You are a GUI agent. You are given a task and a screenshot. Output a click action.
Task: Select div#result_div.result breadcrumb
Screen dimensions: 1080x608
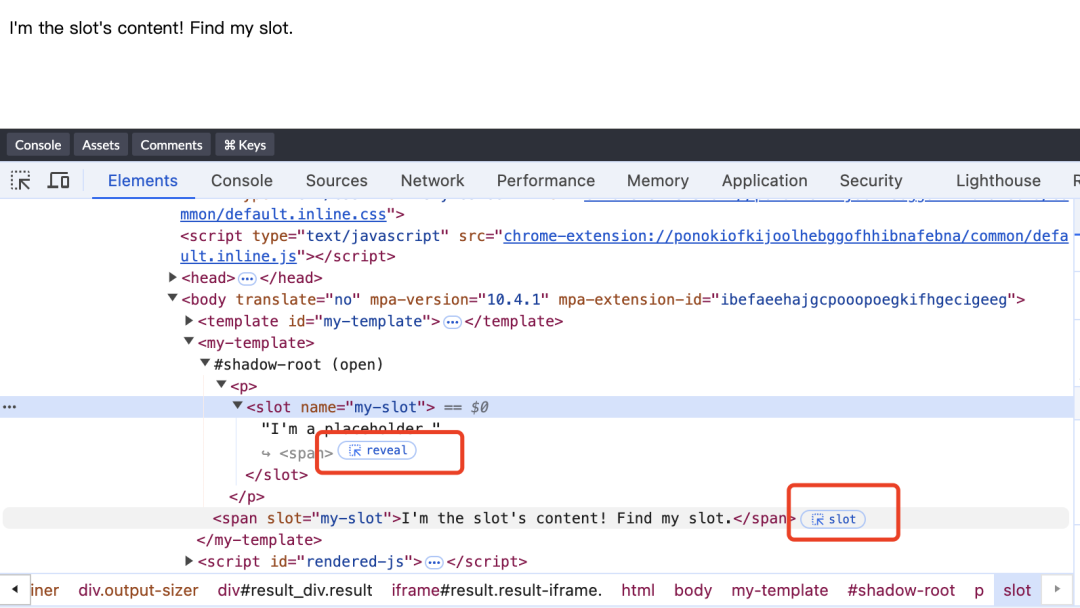[x=295, y=591]
